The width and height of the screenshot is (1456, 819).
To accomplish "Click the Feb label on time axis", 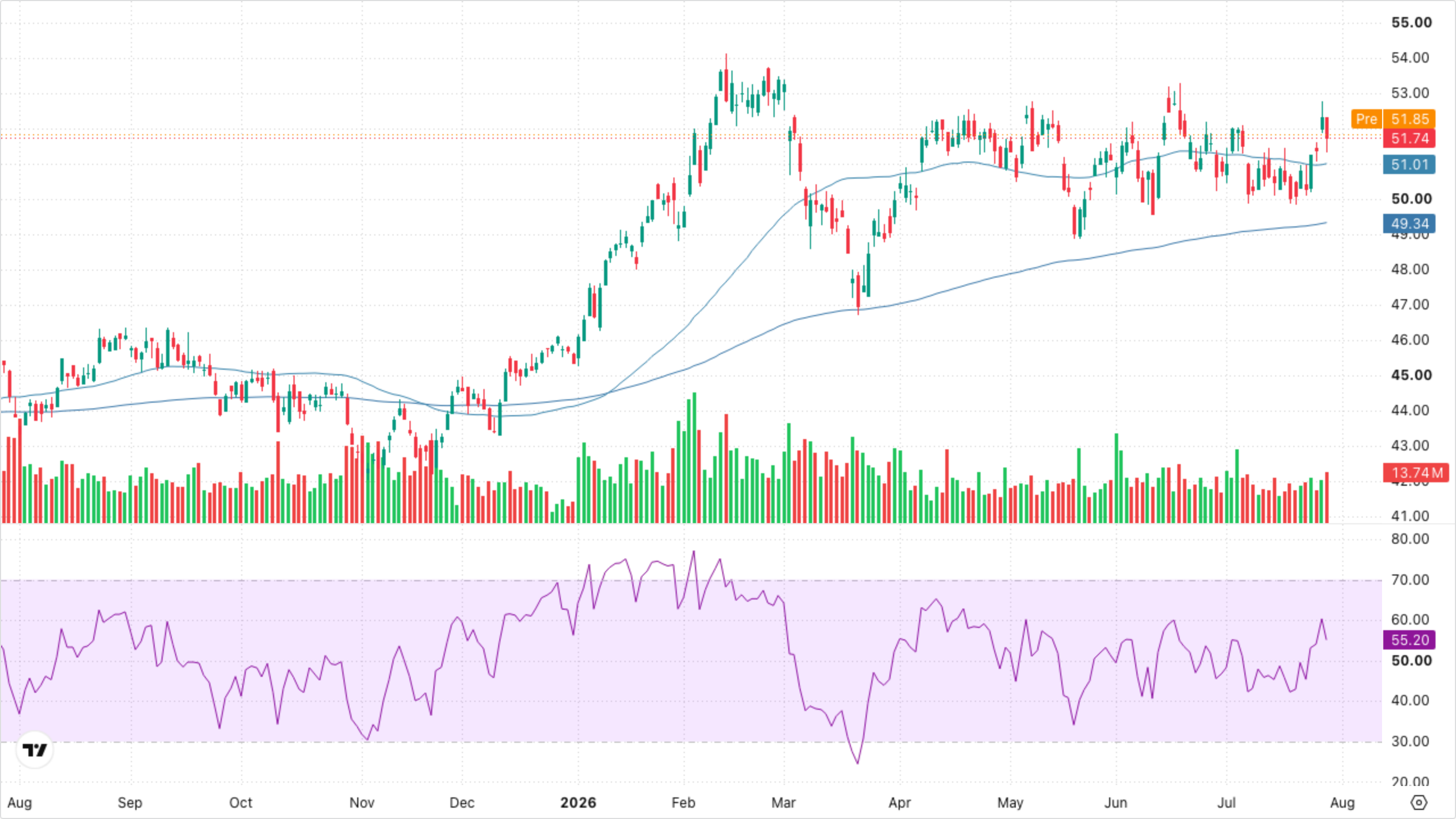I will point(683,803).
